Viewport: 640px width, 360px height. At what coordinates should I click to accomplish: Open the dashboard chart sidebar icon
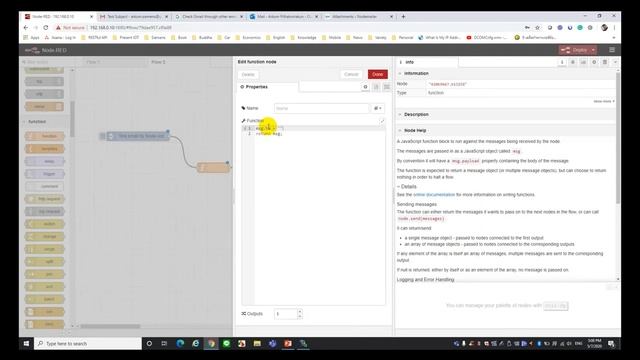583,62
